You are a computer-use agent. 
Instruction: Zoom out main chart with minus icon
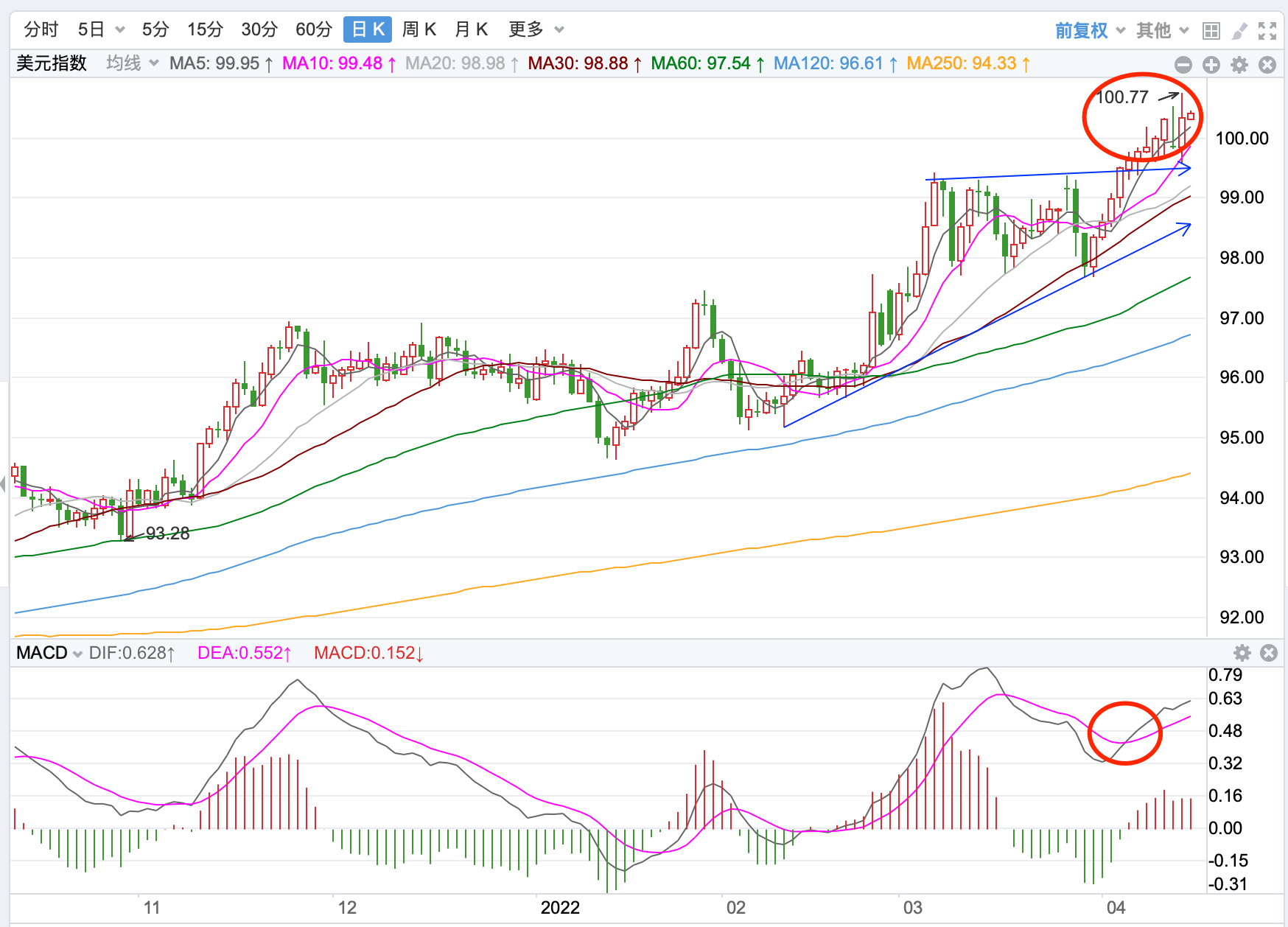point(1183,65)
